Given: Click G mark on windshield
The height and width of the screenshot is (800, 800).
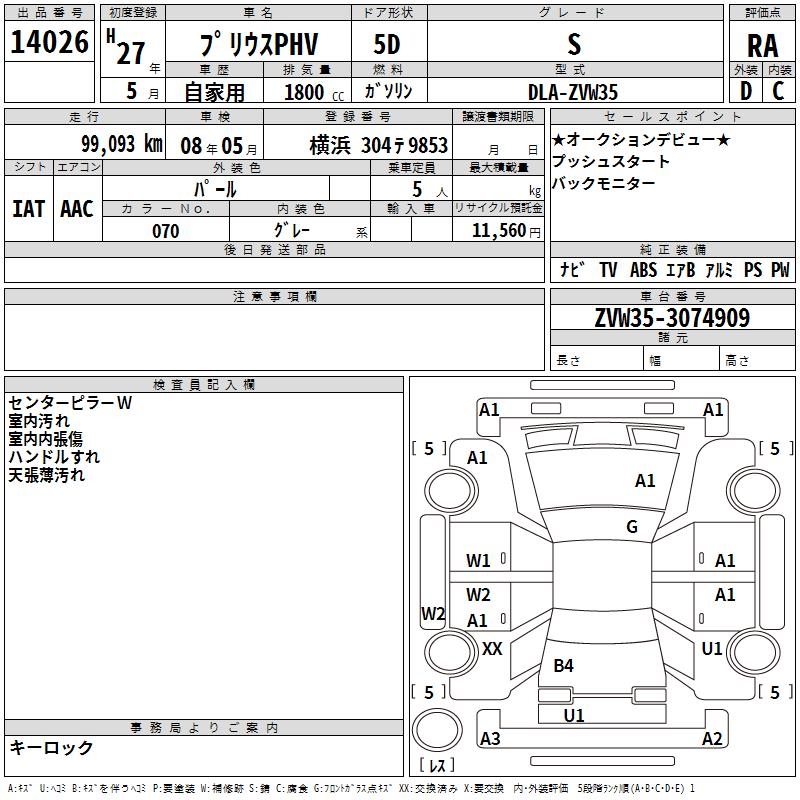Looking at the screenshot, I should (x=632, y=526).
